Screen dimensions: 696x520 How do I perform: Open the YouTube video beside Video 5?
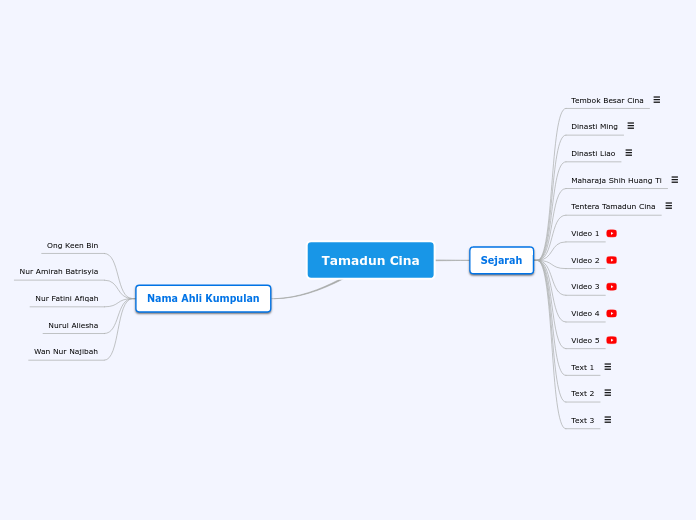(x=612, y=340)
